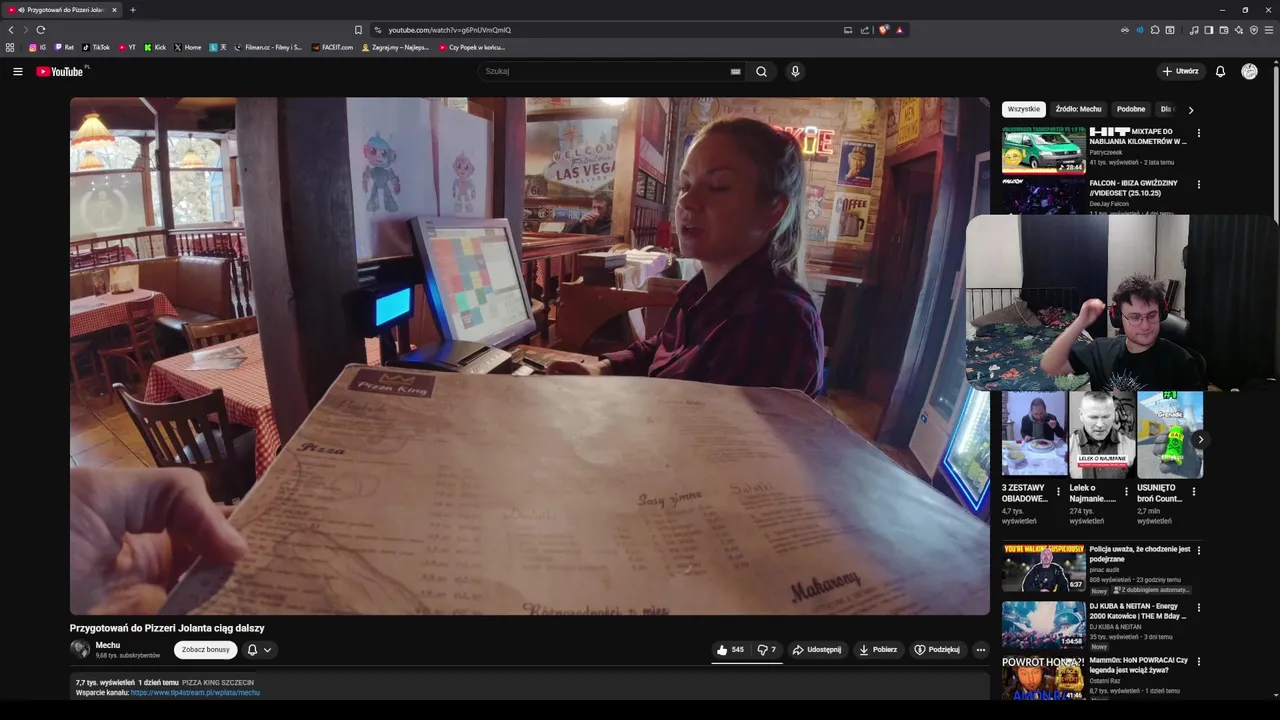Screen dimensions: 1280x720
Task: Open 3 ZESTAWY OBIADOWE short thumbnail
Action: click(1034, 434)
